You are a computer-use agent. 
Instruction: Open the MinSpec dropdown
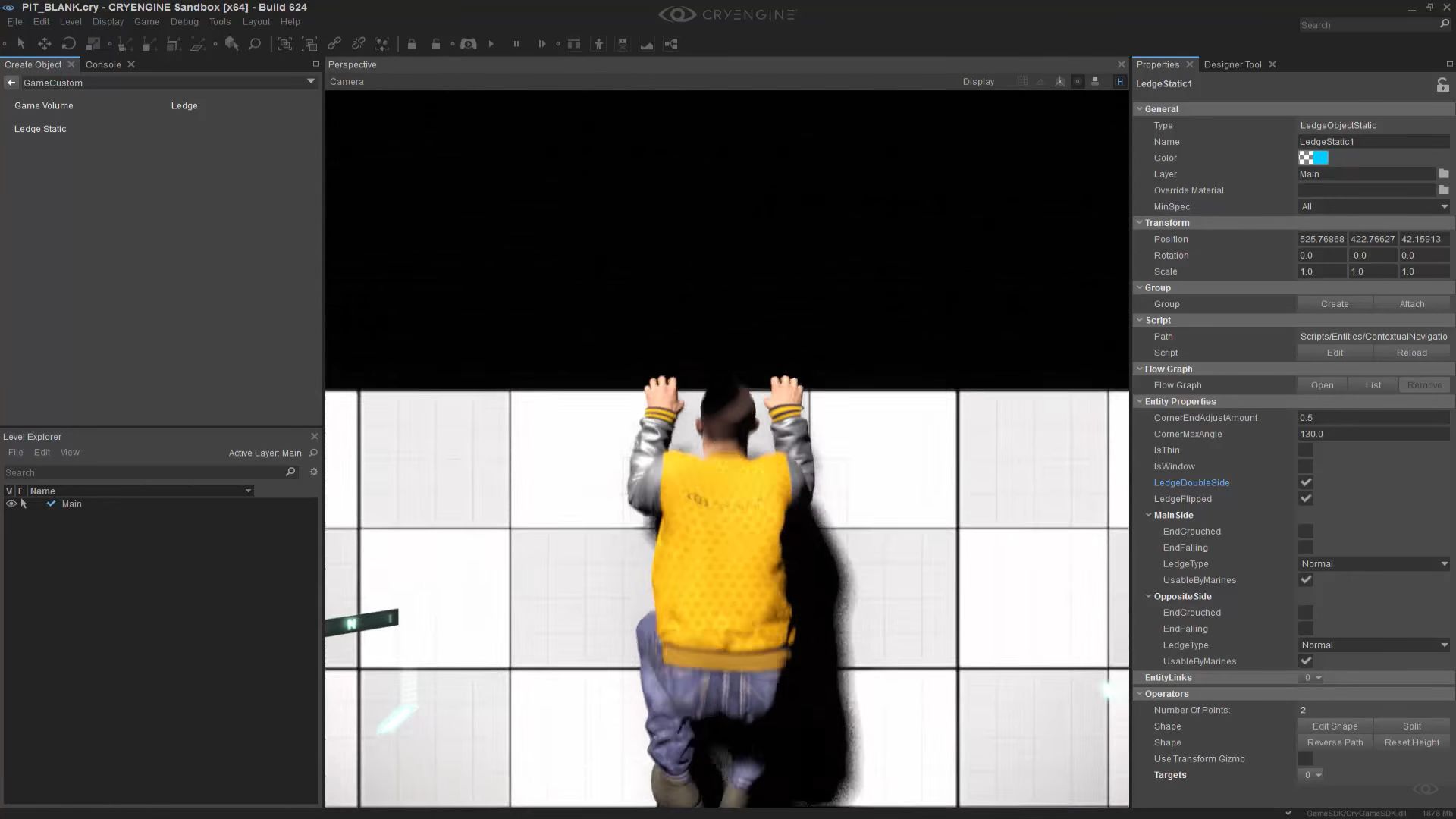point(1373,207)
